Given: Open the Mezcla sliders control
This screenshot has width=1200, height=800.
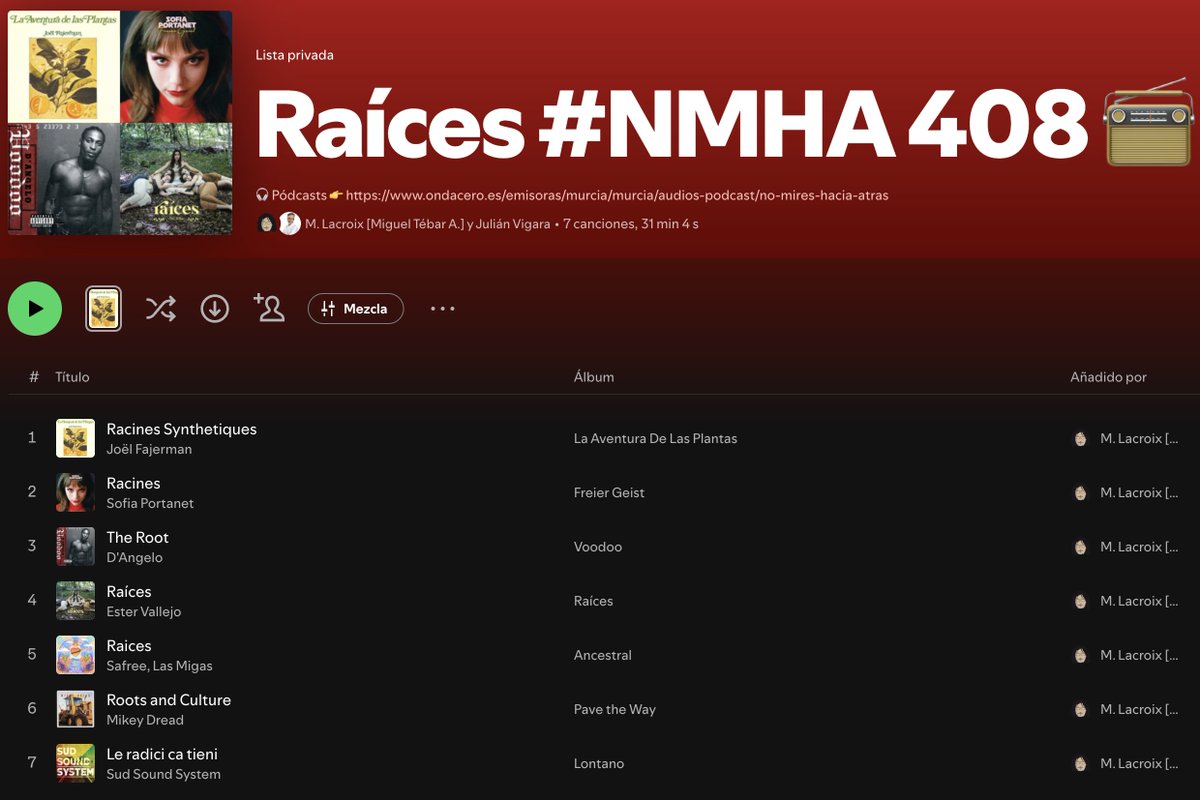Looking at the screenshot, I should click(355, 308).
